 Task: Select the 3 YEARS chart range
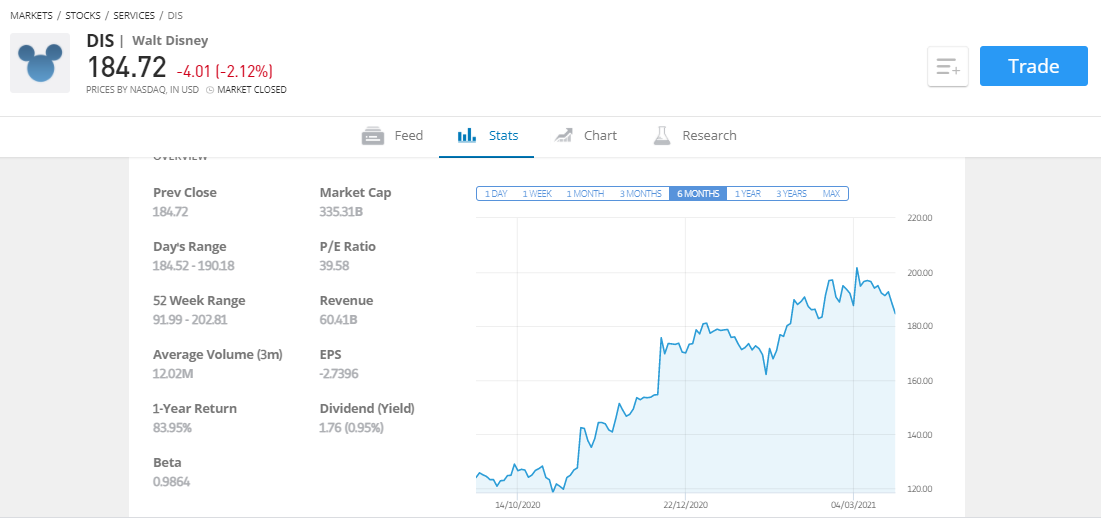pyautogui.click(x=791, y=194)
